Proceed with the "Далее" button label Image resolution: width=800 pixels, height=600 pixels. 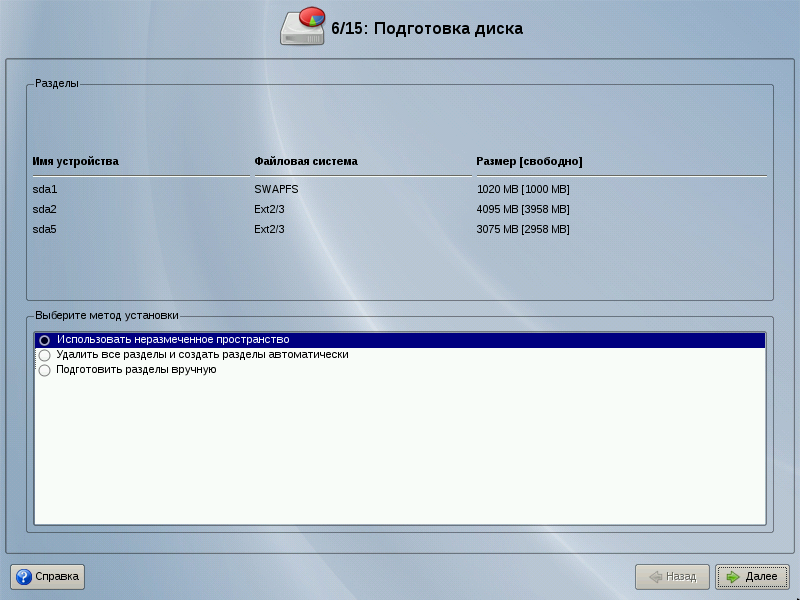pos(761,577)
